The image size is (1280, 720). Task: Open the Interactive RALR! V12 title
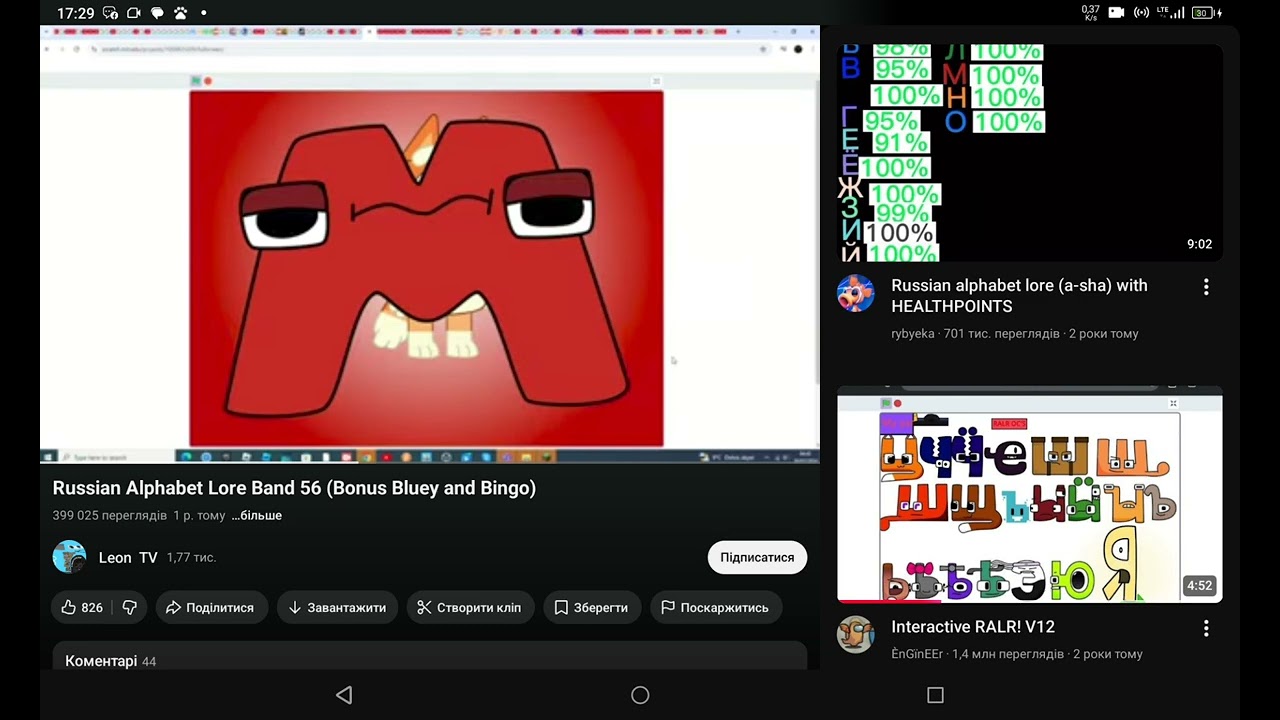point(973,627)
